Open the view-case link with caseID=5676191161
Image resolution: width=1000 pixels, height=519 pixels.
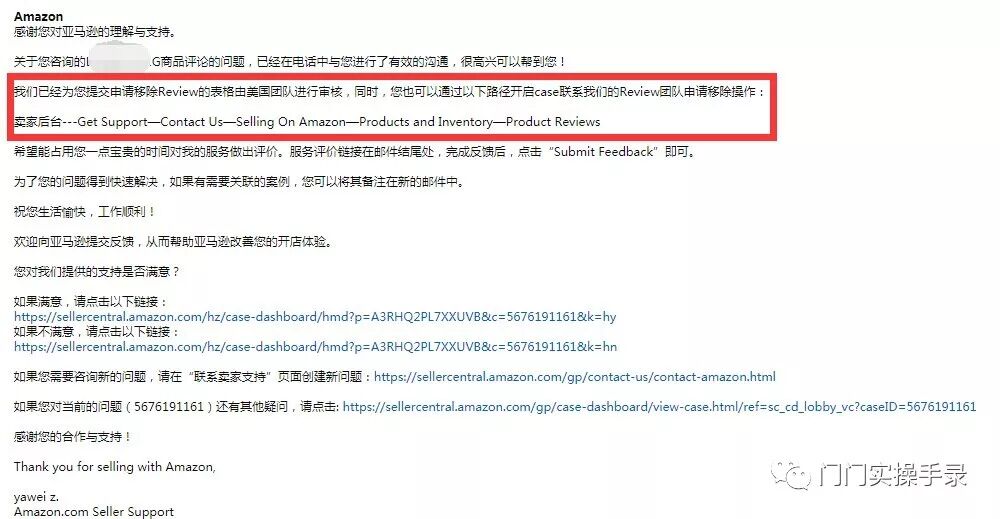click(659, 407)
